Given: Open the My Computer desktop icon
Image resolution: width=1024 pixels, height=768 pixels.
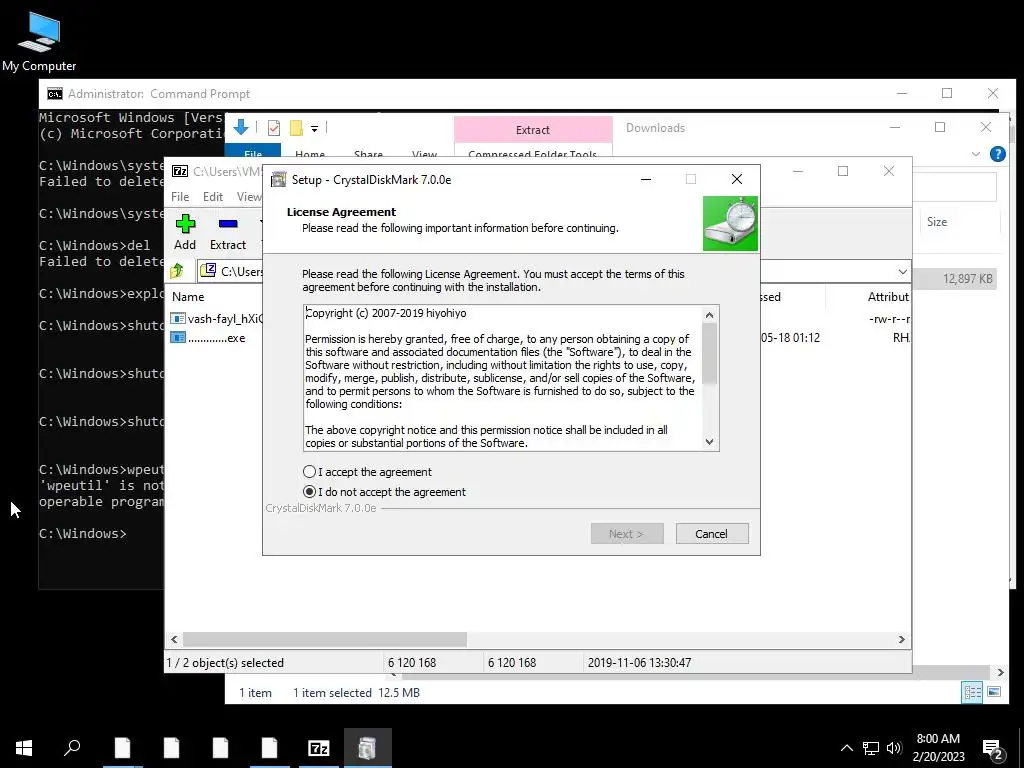Looking at the screenshot, I should 39,41.
